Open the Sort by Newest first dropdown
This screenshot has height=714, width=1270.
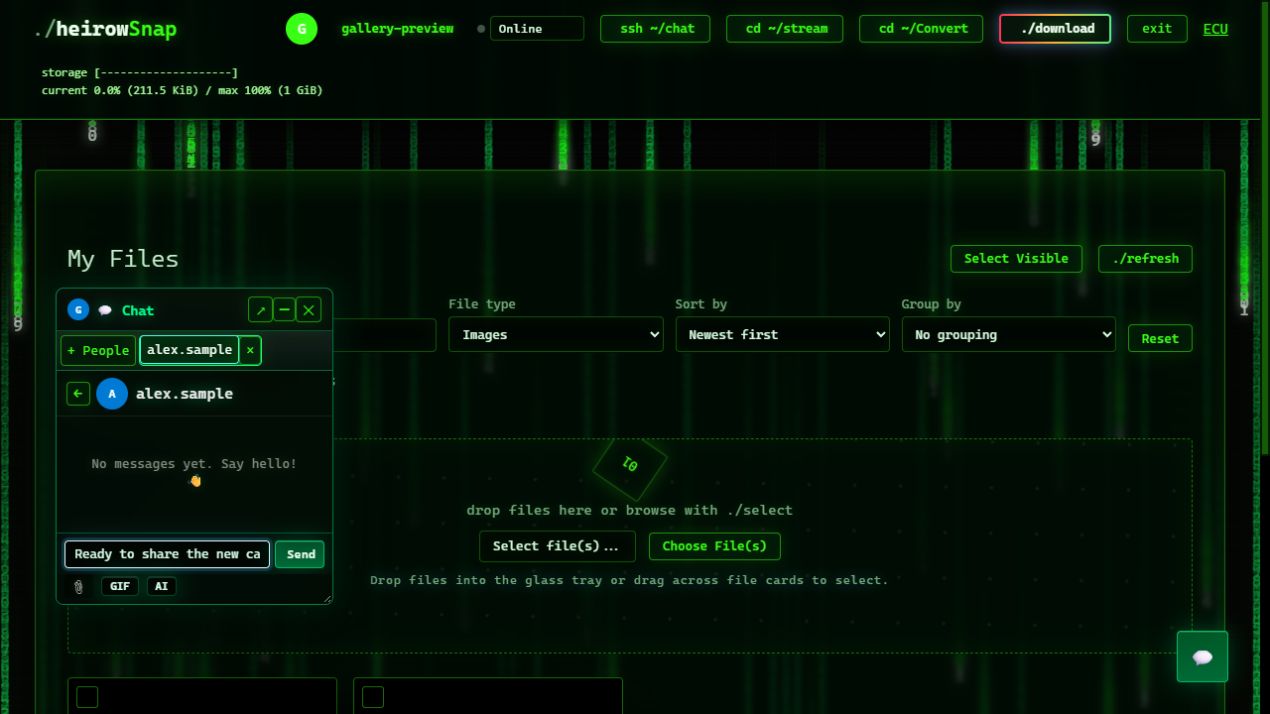[782, 335]
